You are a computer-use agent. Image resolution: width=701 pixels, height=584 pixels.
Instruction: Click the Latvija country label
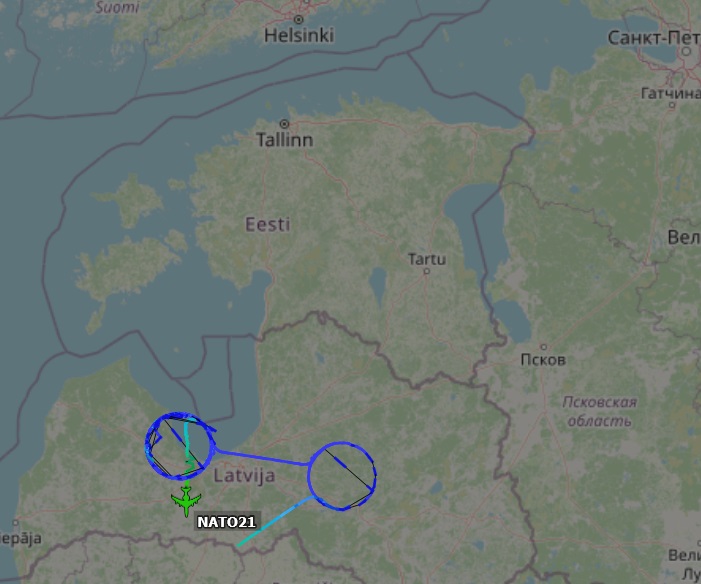point(244,475)
